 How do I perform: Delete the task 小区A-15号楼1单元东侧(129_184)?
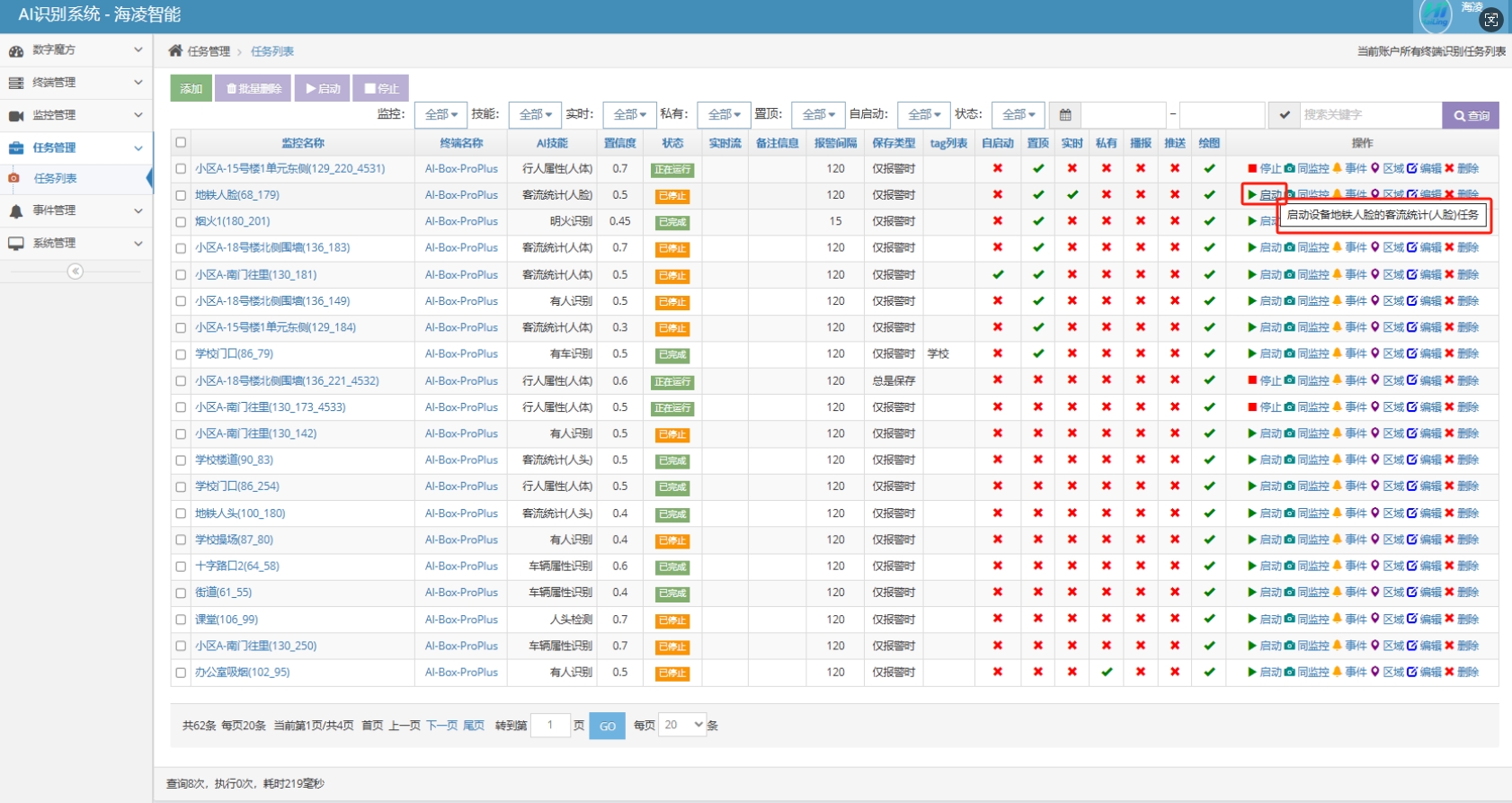[1462, 327]
